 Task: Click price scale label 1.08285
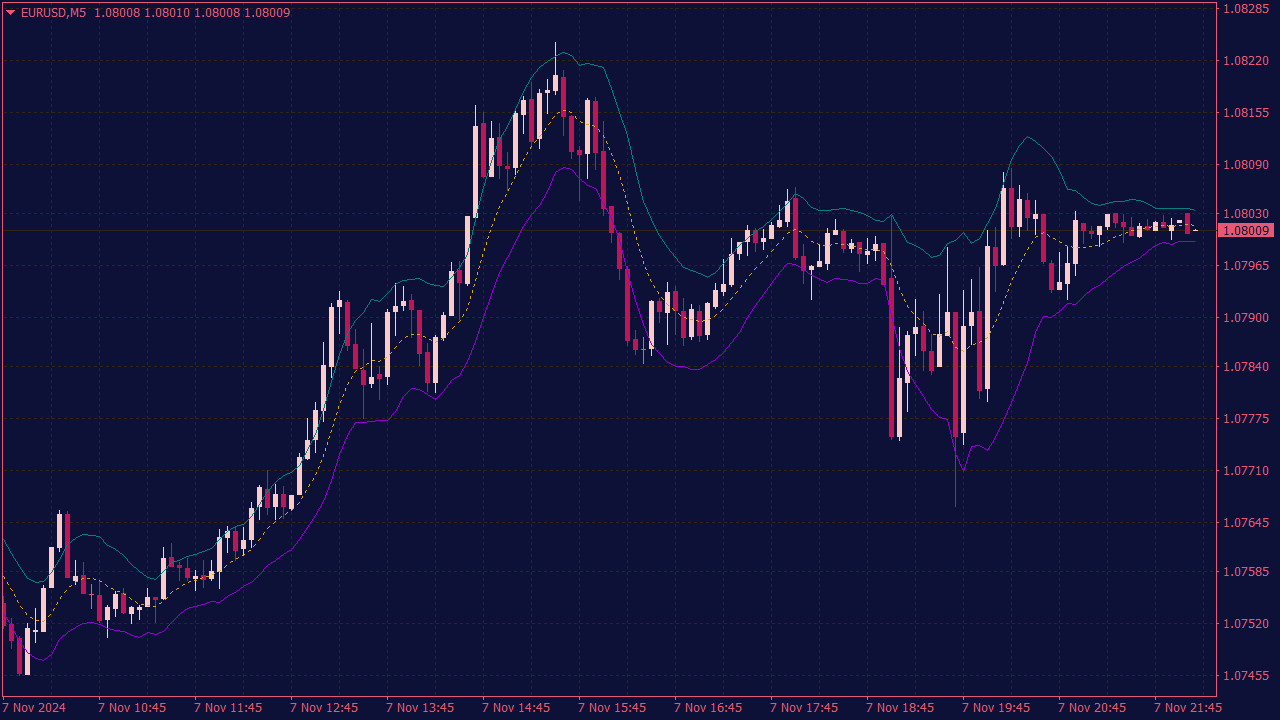point(1246,8)
